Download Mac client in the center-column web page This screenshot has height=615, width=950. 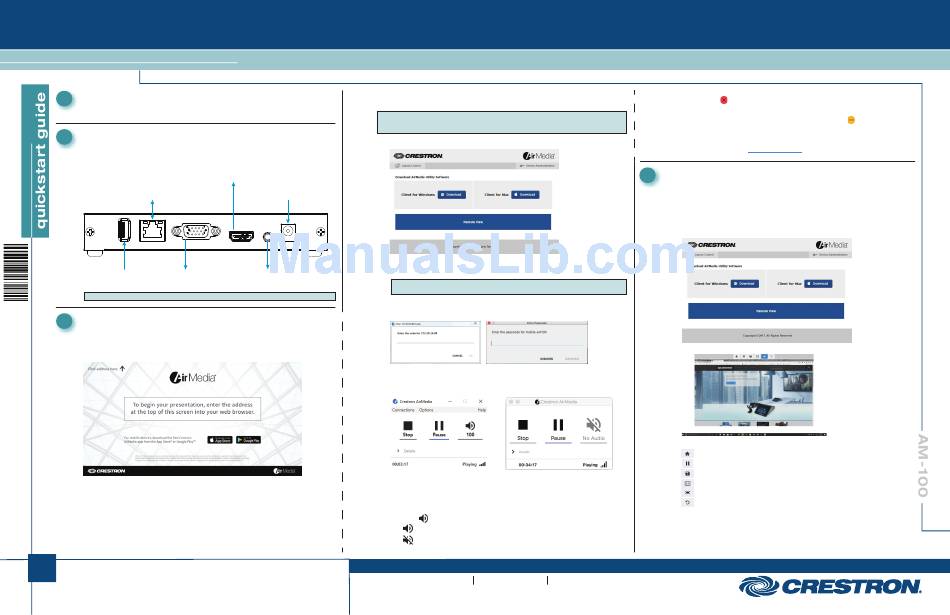[525, 194]
